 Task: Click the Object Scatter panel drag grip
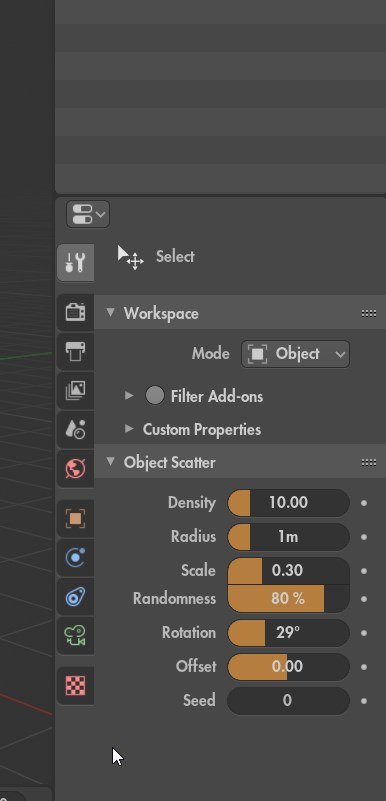369,462
